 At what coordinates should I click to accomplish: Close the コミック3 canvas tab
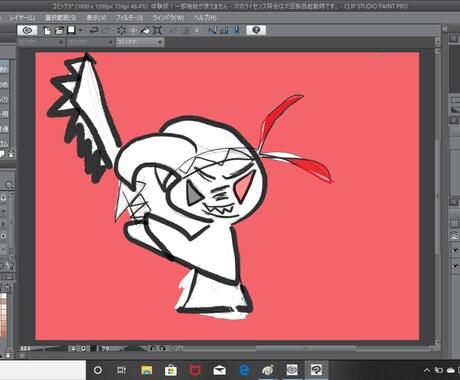[x=160, y=42]
